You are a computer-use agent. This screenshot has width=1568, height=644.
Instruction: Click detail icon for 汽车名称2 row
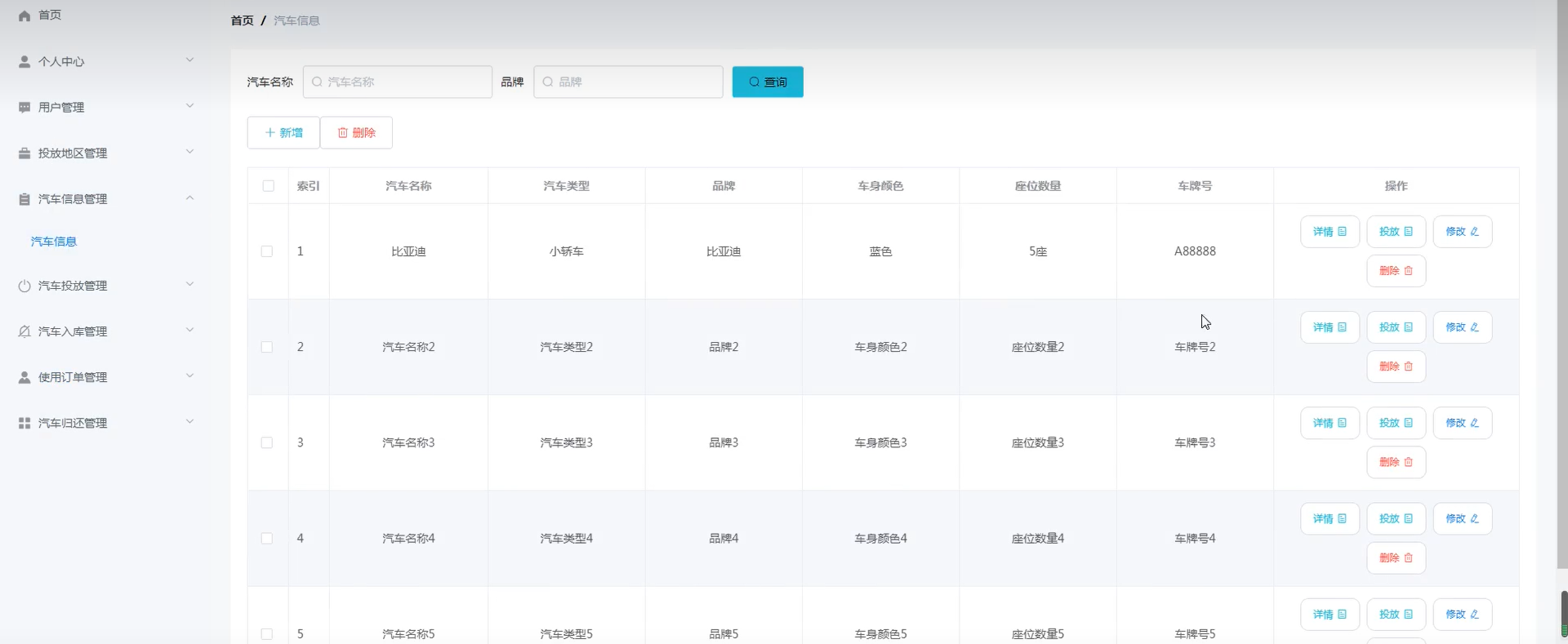1342,327
